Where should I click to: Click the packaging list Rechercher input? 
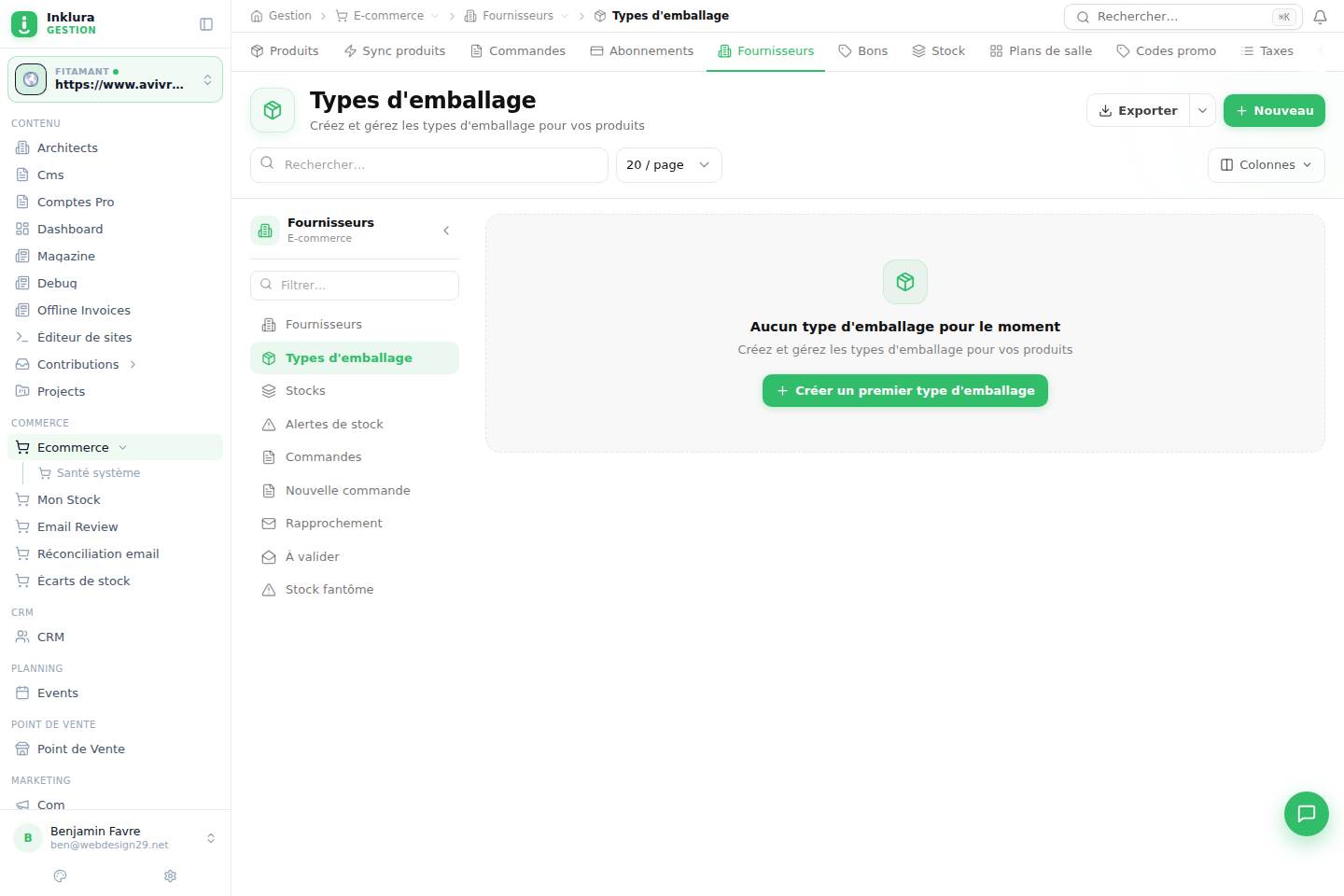[429, 164]
